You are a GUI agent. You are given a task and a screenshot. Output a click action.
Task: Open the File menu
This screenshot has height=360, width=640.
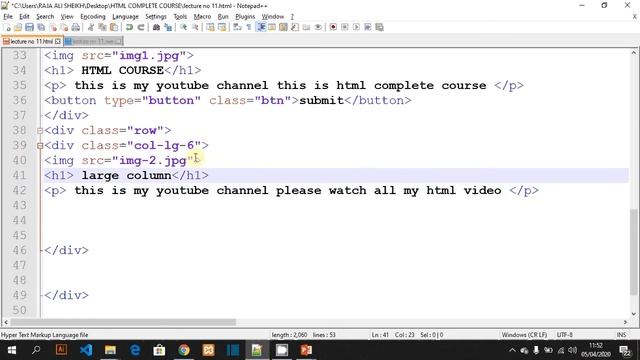pos(8,16)
